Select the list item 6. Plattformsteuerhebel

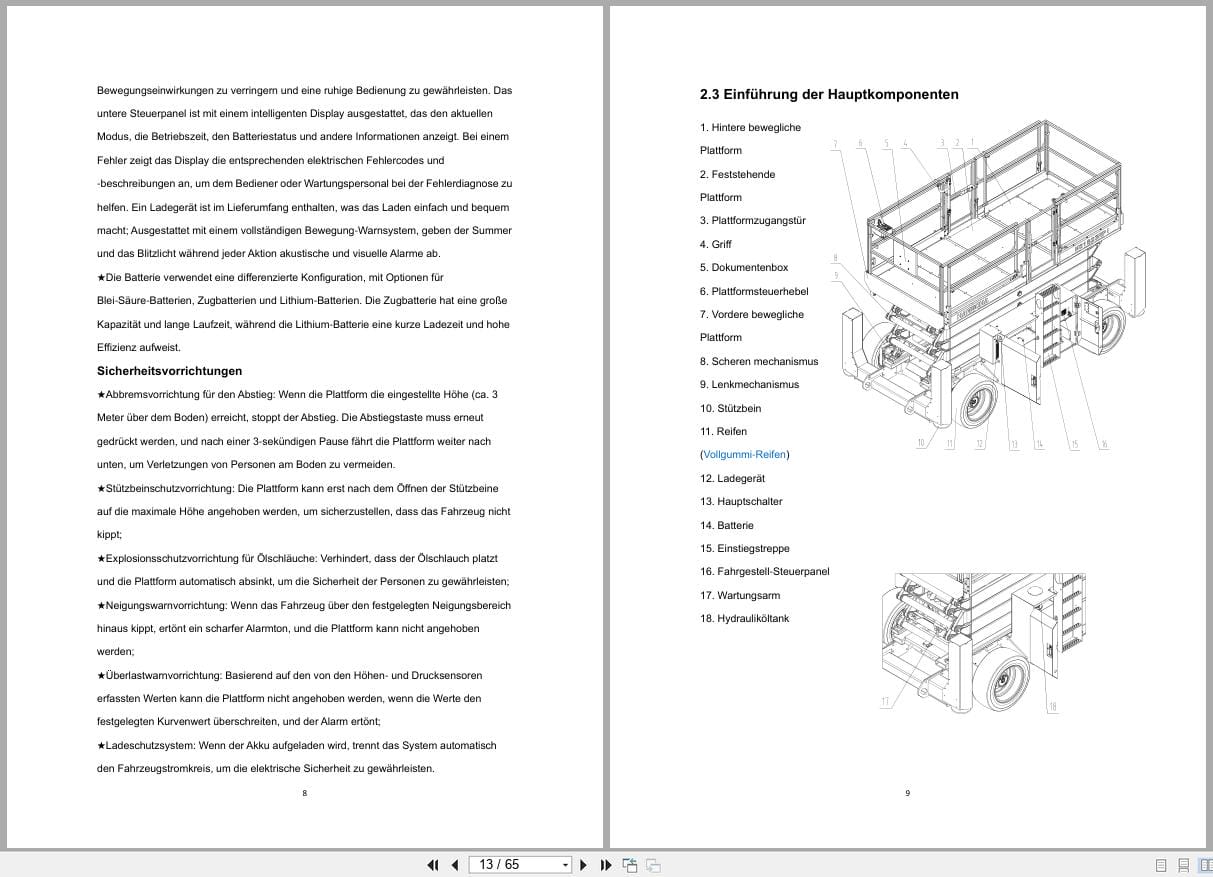[x=754, y=291]
